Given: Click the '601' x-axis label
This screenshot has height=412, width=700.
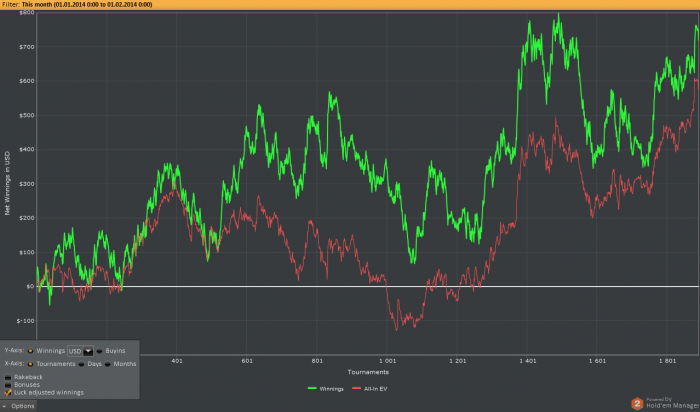Looking at the screenshot, I should pyautogui.click(x=247, y=361).
